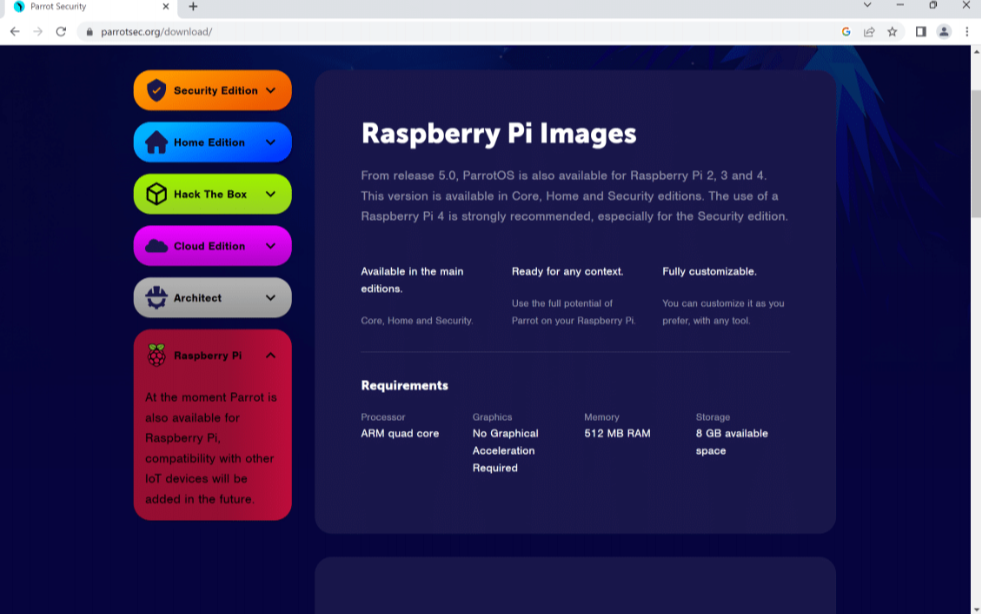Reload the parrotsec download page
Screen dimensions: 981x614
click(x=61, y=31)
